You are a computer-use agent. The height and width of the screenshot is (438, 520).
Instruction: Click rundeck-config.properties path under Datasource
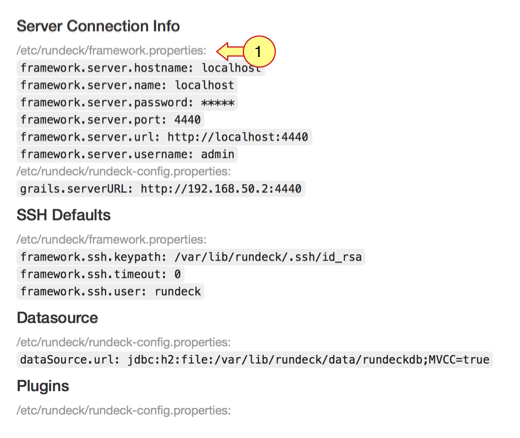pyautogui.click(x=124, y=342)
